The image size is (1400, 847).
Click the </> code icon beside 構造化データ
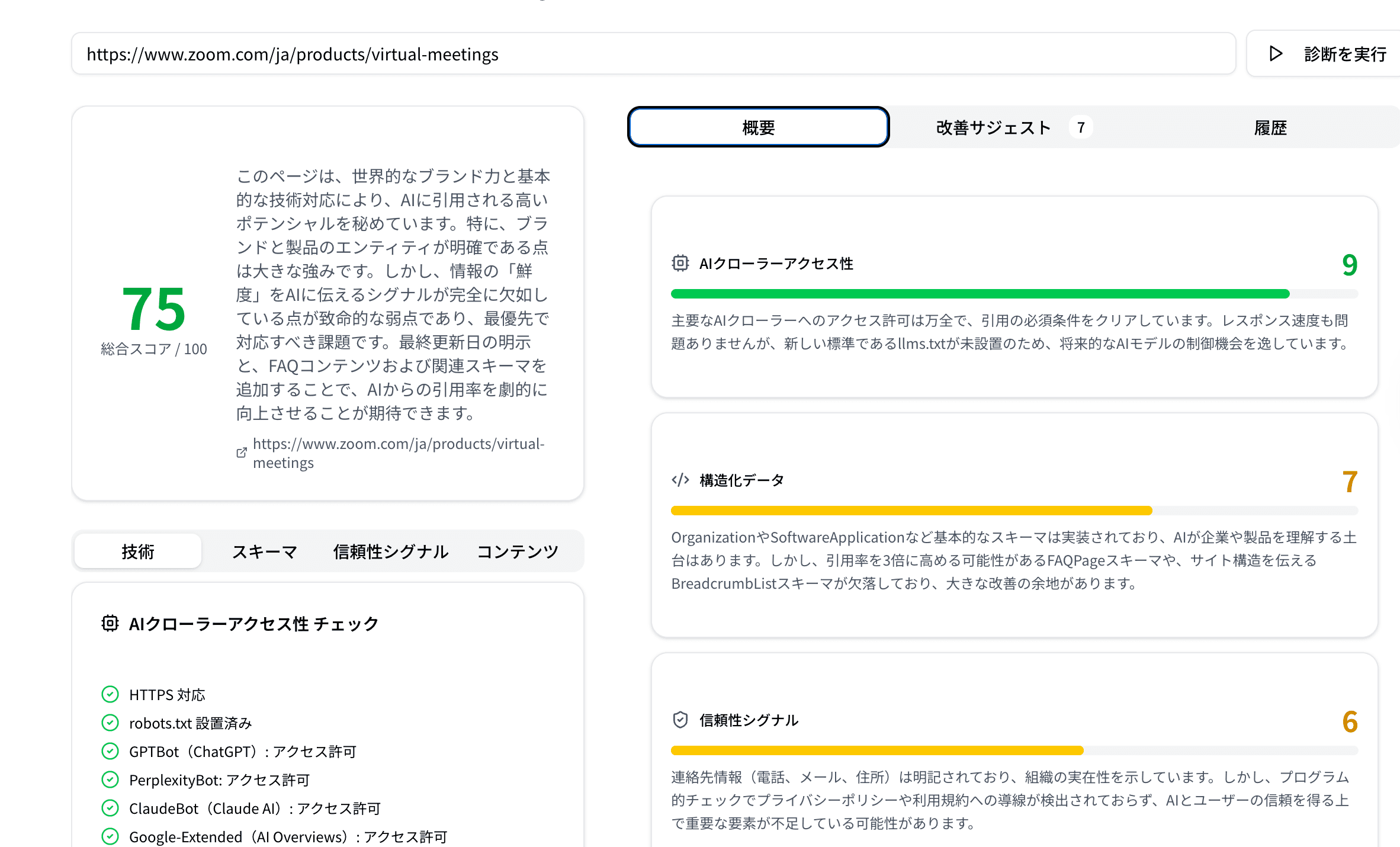pos(679,480)
